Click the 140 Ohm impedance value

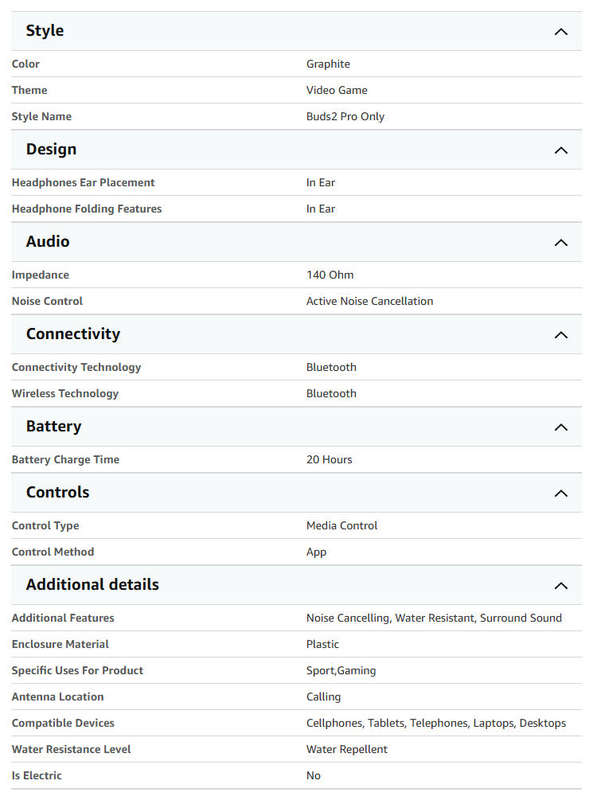[x=330, y=274]
